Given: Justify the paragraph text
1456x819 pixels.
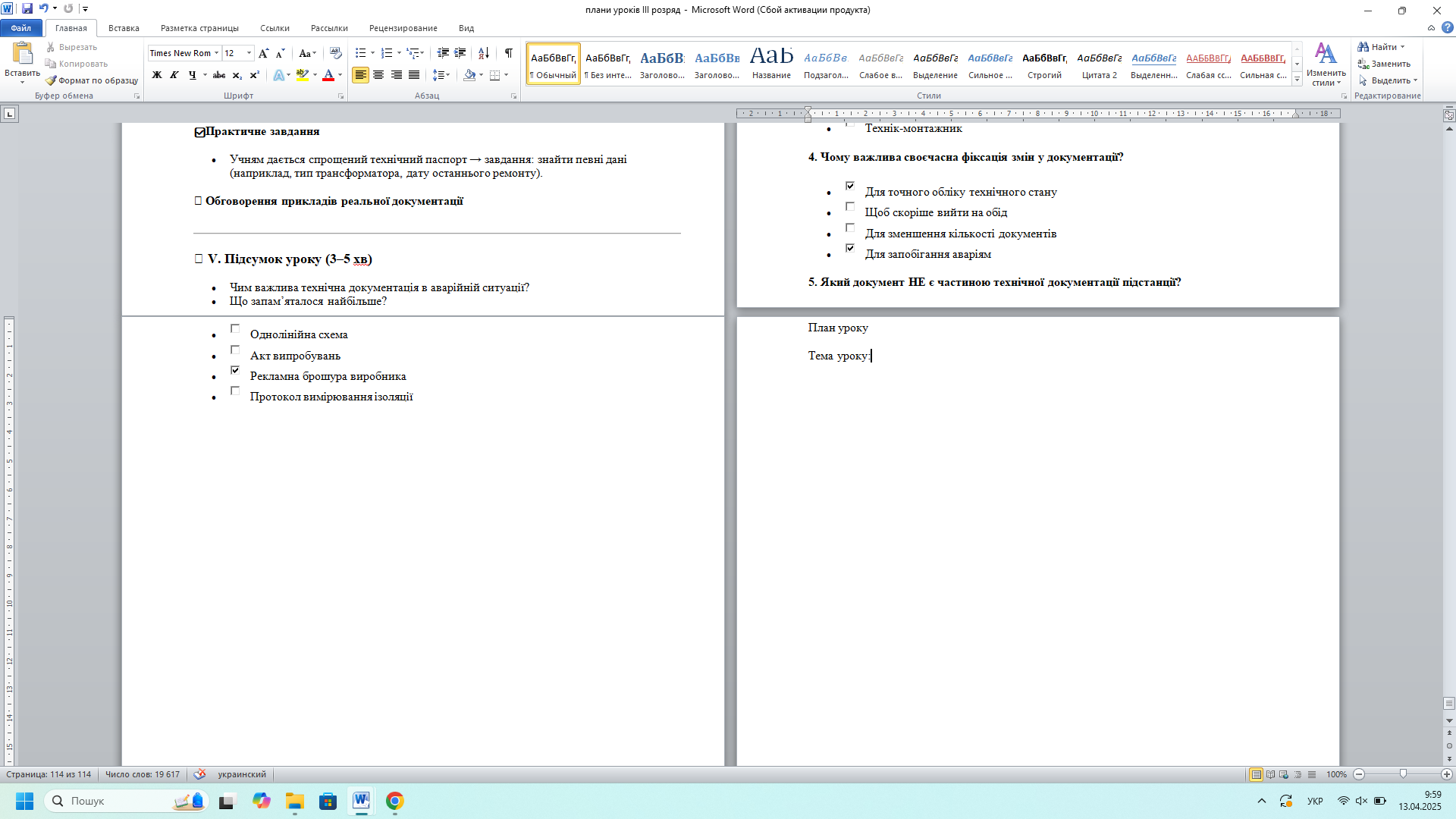Looking at the screenshot, I should [x=414, y=75].
